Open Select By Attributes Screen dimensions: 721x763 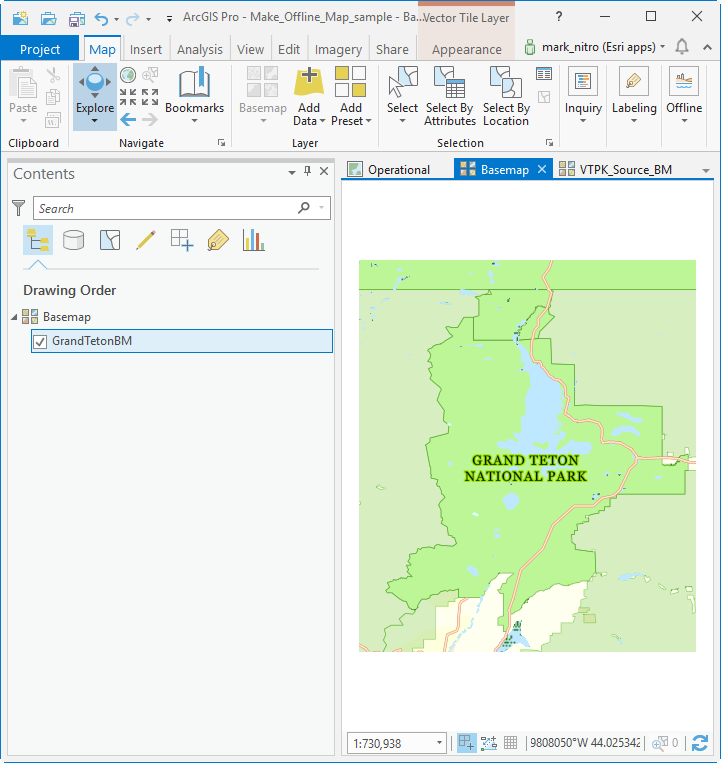click(x=450, y=96)
